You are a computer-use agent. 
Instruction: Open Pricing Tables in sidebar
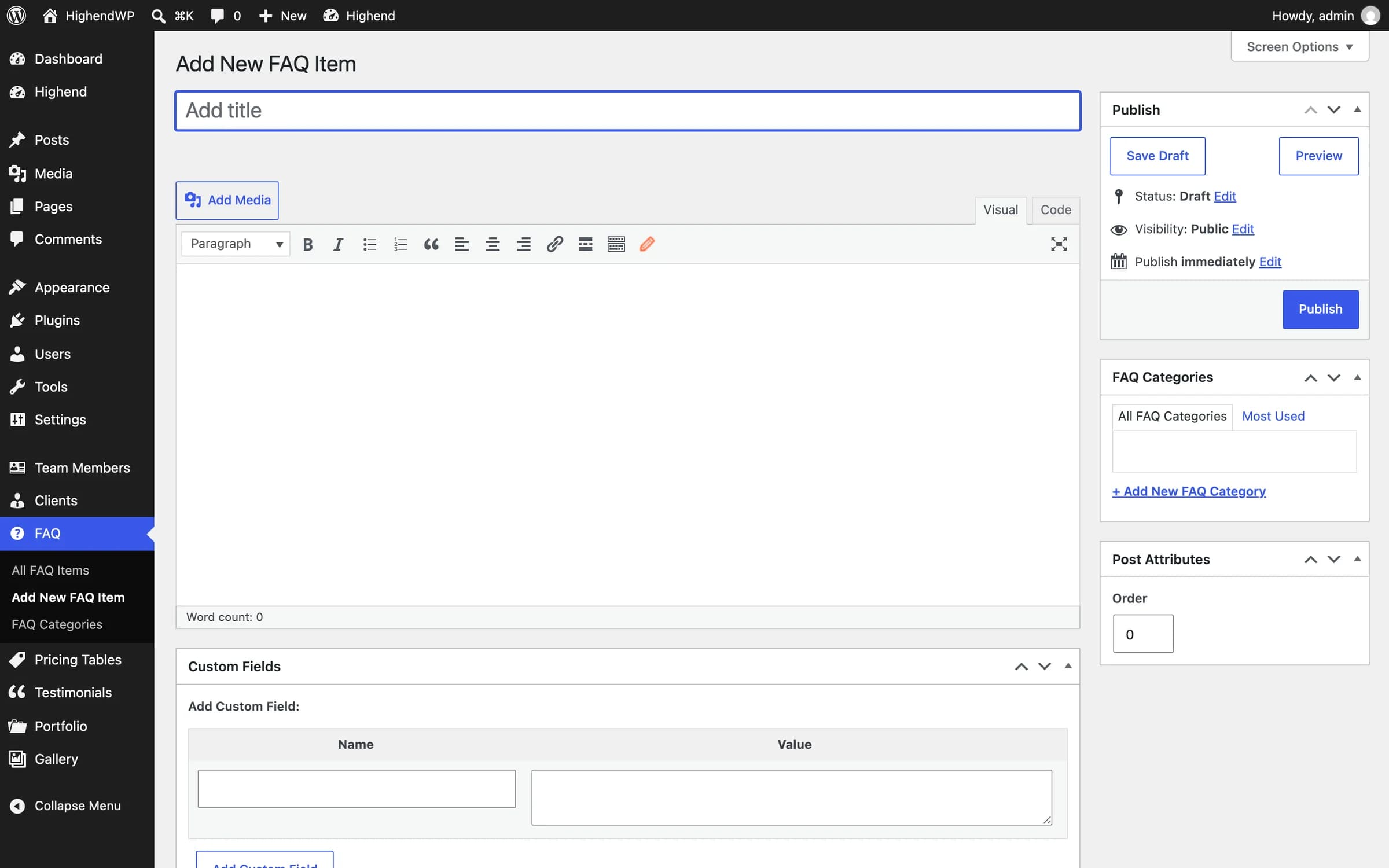coord(77,660)
